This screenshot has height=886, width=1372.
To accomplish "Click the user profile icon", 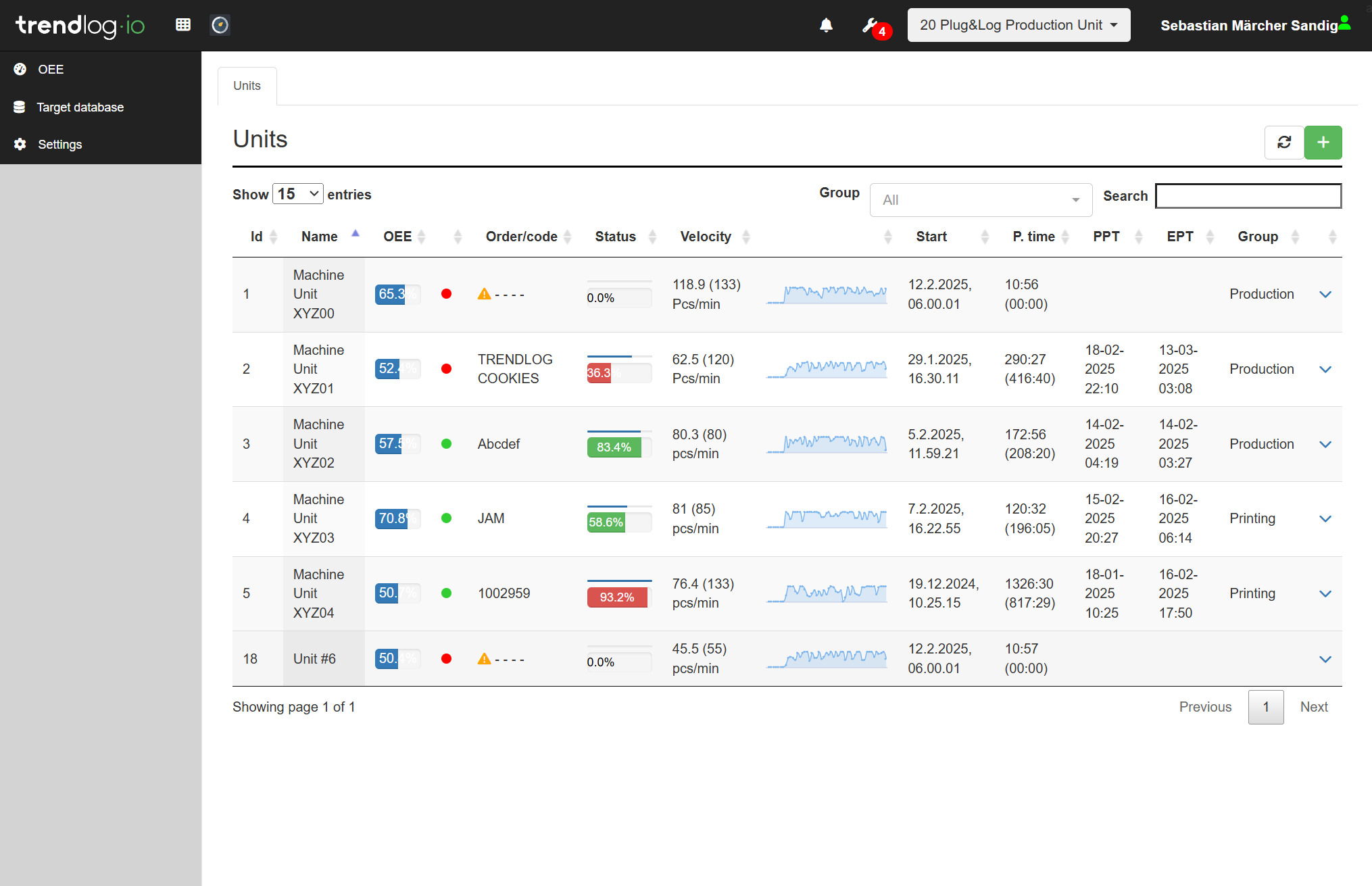I will click(1344, 23).
